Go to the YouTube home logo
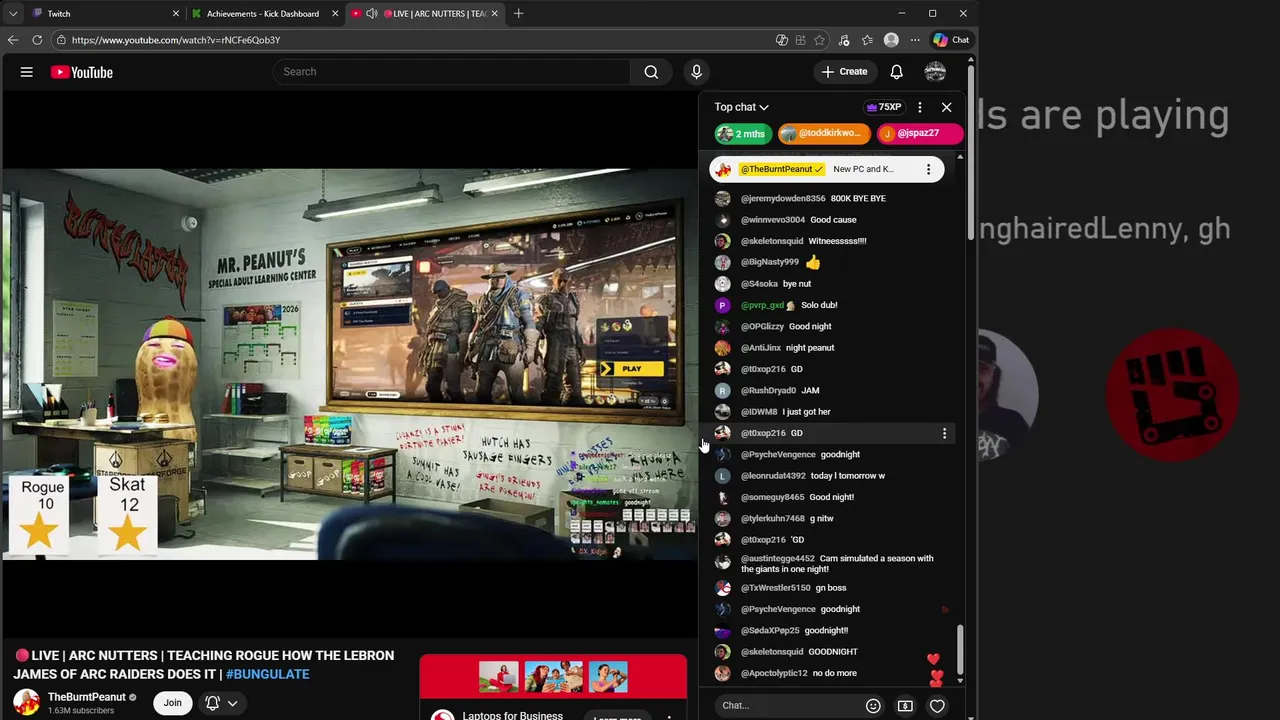This screenshot has height=720, width=1280. 81,72
